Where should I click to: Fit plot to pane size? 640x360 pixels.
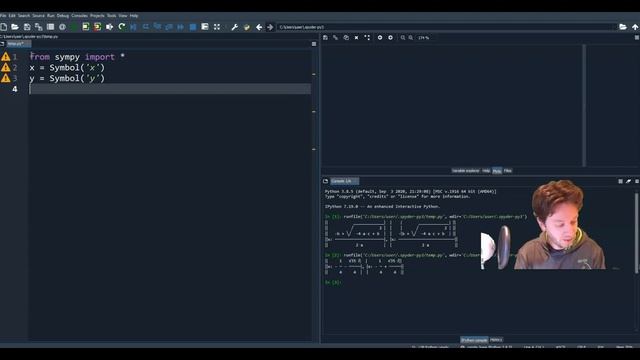point(367,38)
